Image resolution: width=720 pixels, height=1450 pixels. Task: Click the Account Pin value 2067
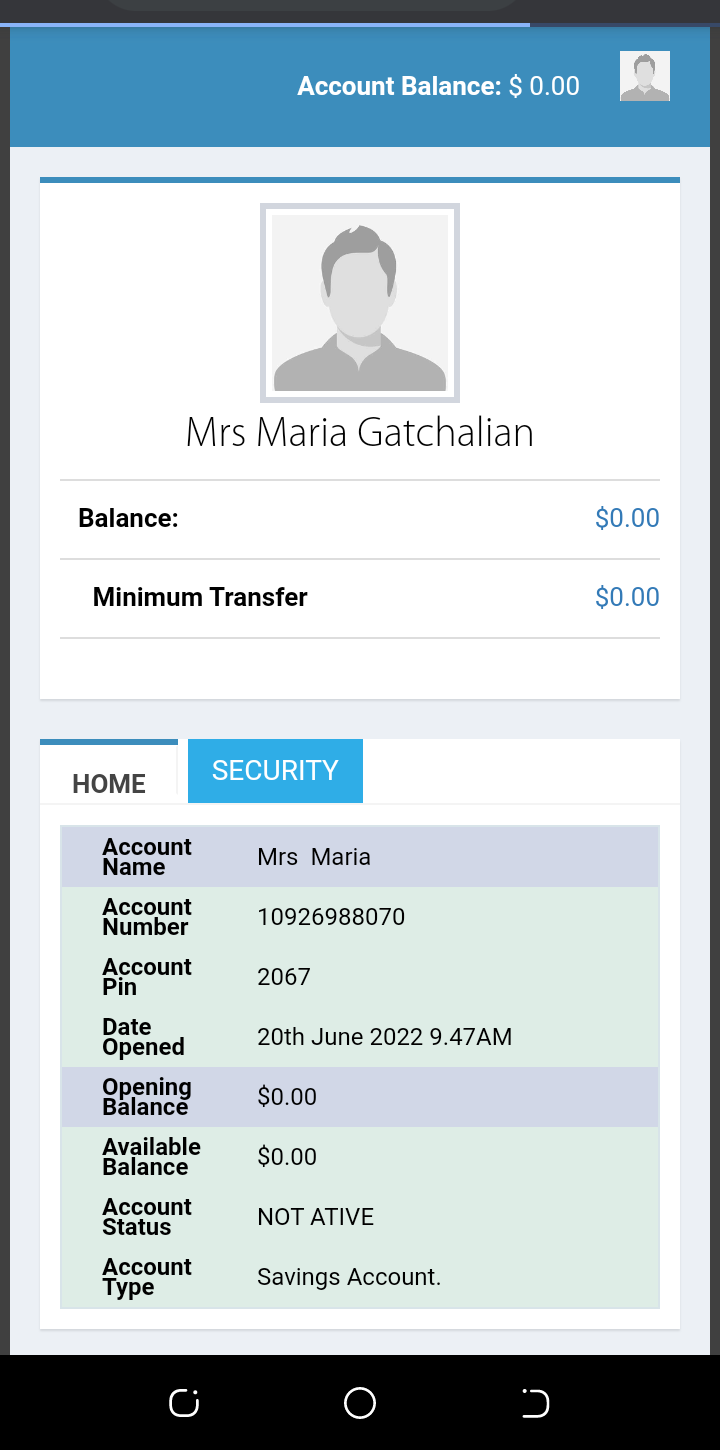point(284,977)
